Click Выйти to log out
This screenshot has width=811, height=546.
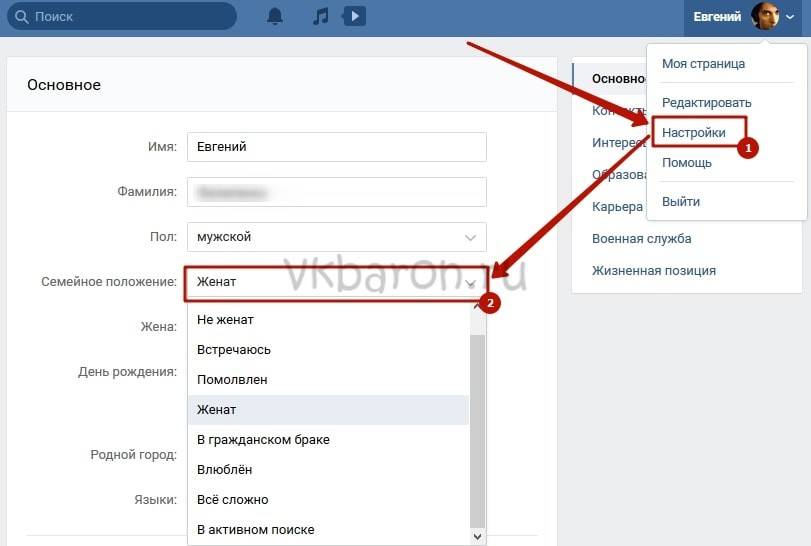click(681, 201)
